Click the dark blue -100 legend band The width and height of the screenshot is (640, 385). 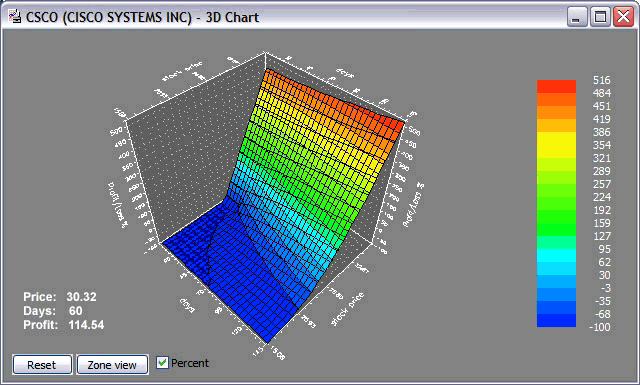pyautogui.click(x=556, y=320)
